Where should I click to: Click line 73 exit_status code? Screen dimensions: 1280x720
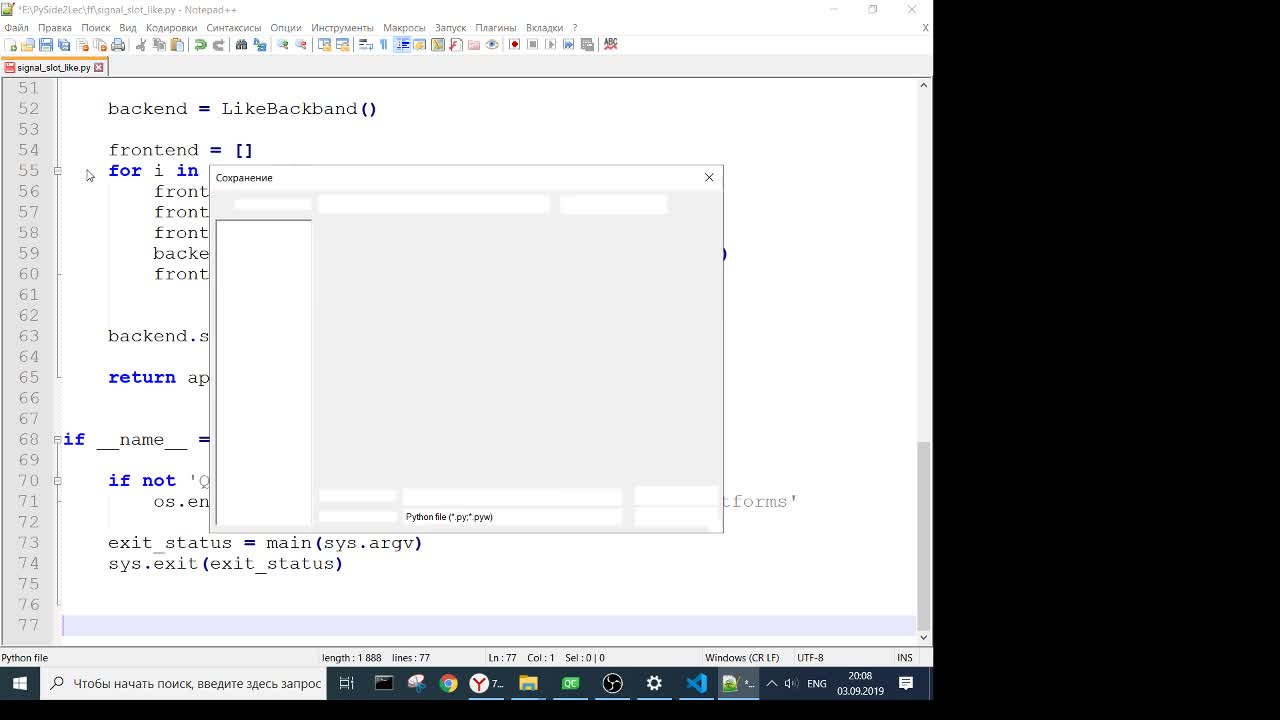click(265, 543)
